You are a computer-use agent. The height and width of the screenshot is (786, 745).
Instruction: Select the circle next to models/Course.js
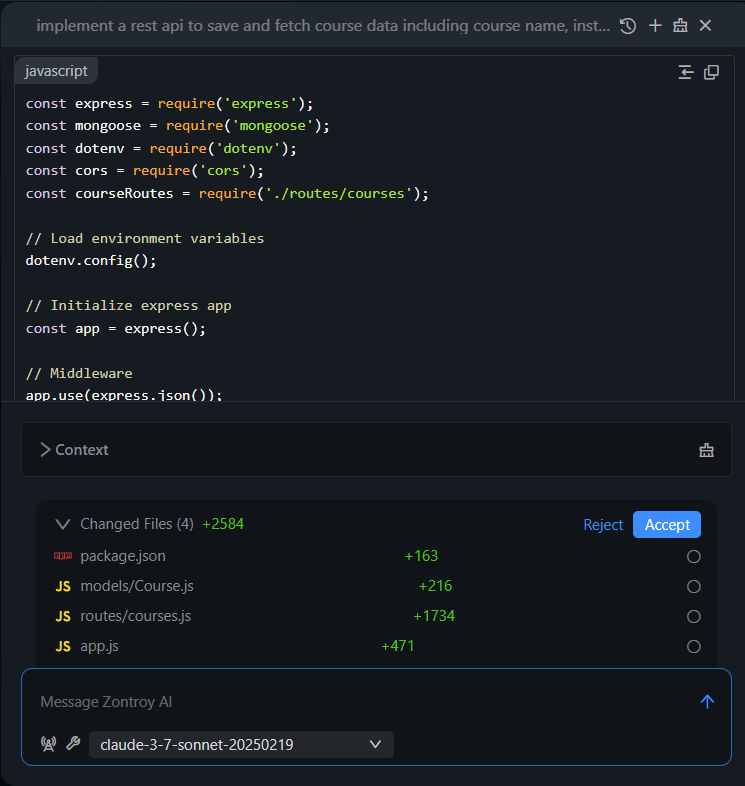click(x=693, y=586)
